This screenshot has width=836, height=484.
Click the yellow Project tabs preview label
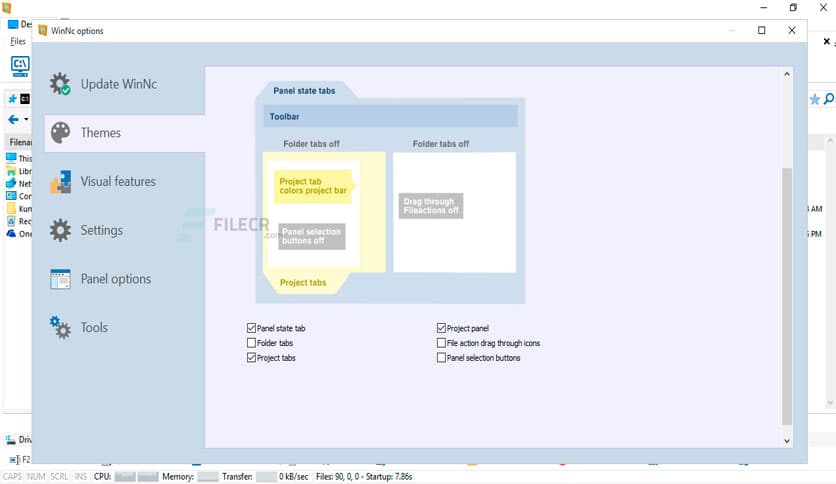[302, 283]
